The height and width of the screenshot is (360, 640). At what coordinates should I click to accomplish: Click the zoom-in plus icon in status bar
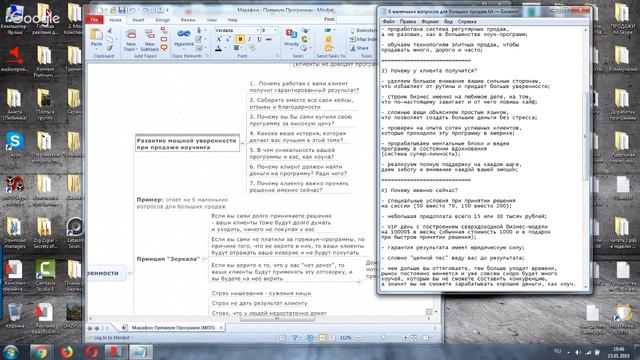(405, 338)
